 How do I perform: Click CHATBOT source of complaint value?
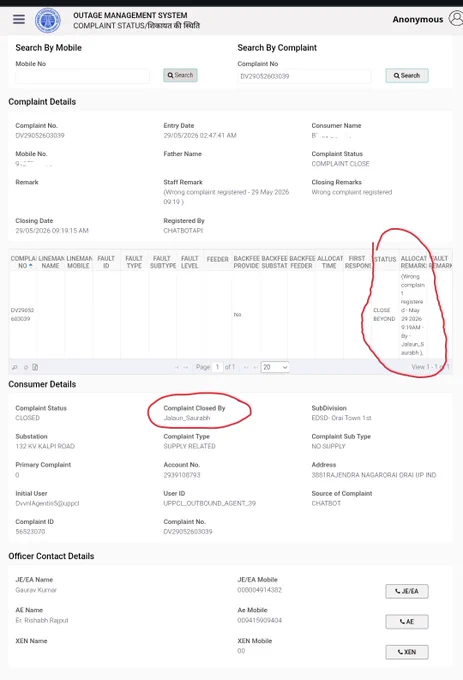tap(326, 503)
